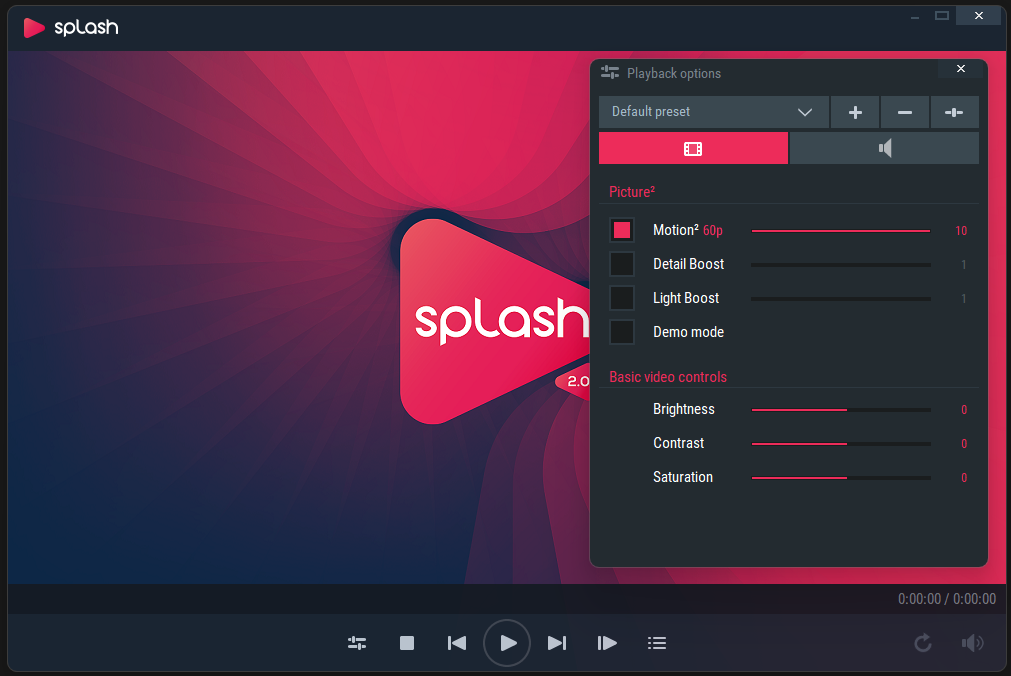1011x676 pixels.
Task: Click the Saturation label
Action: [683, 477]
